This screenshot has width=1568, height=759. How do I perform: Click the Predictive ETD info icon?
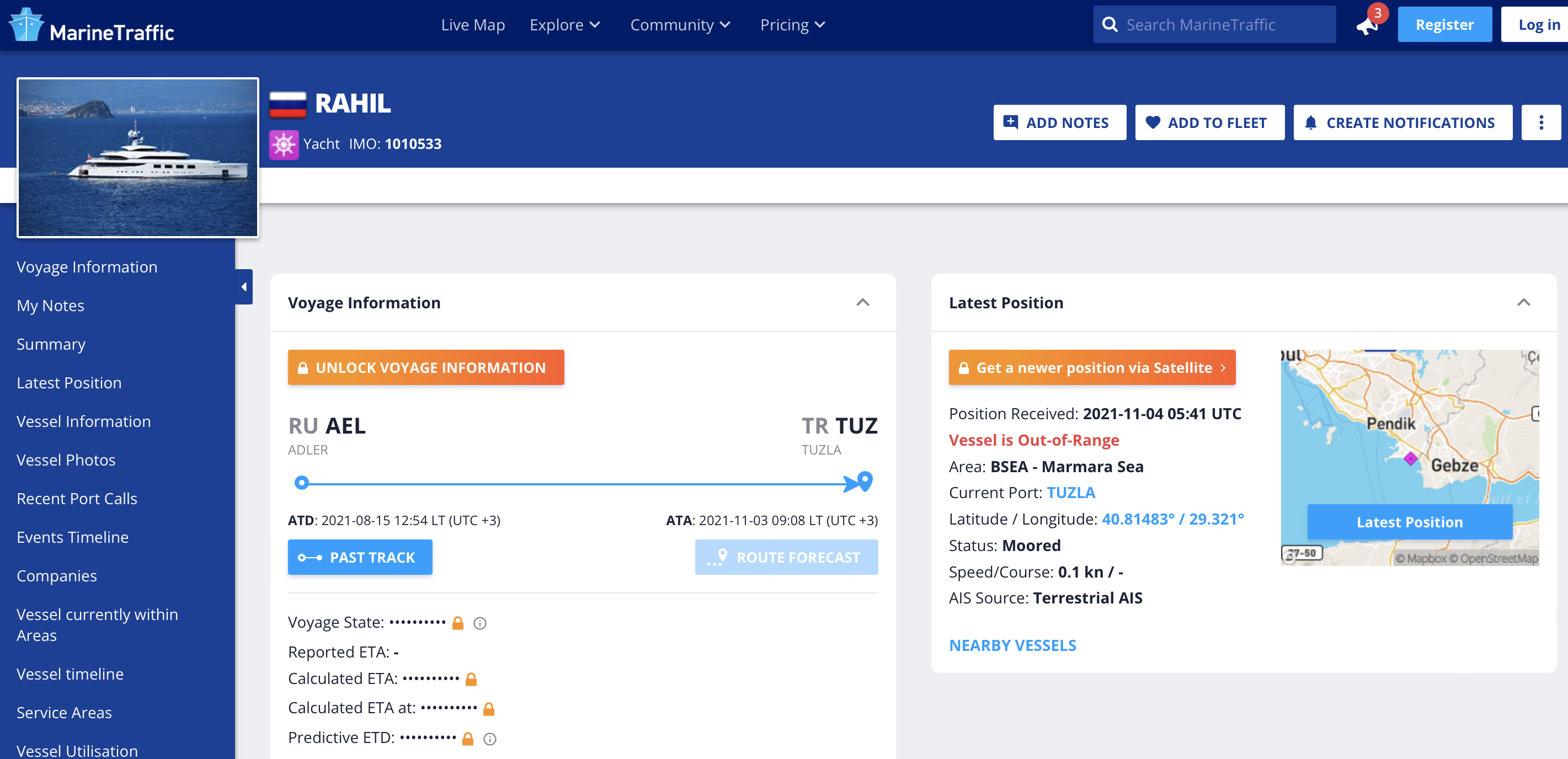coord(489,738)
